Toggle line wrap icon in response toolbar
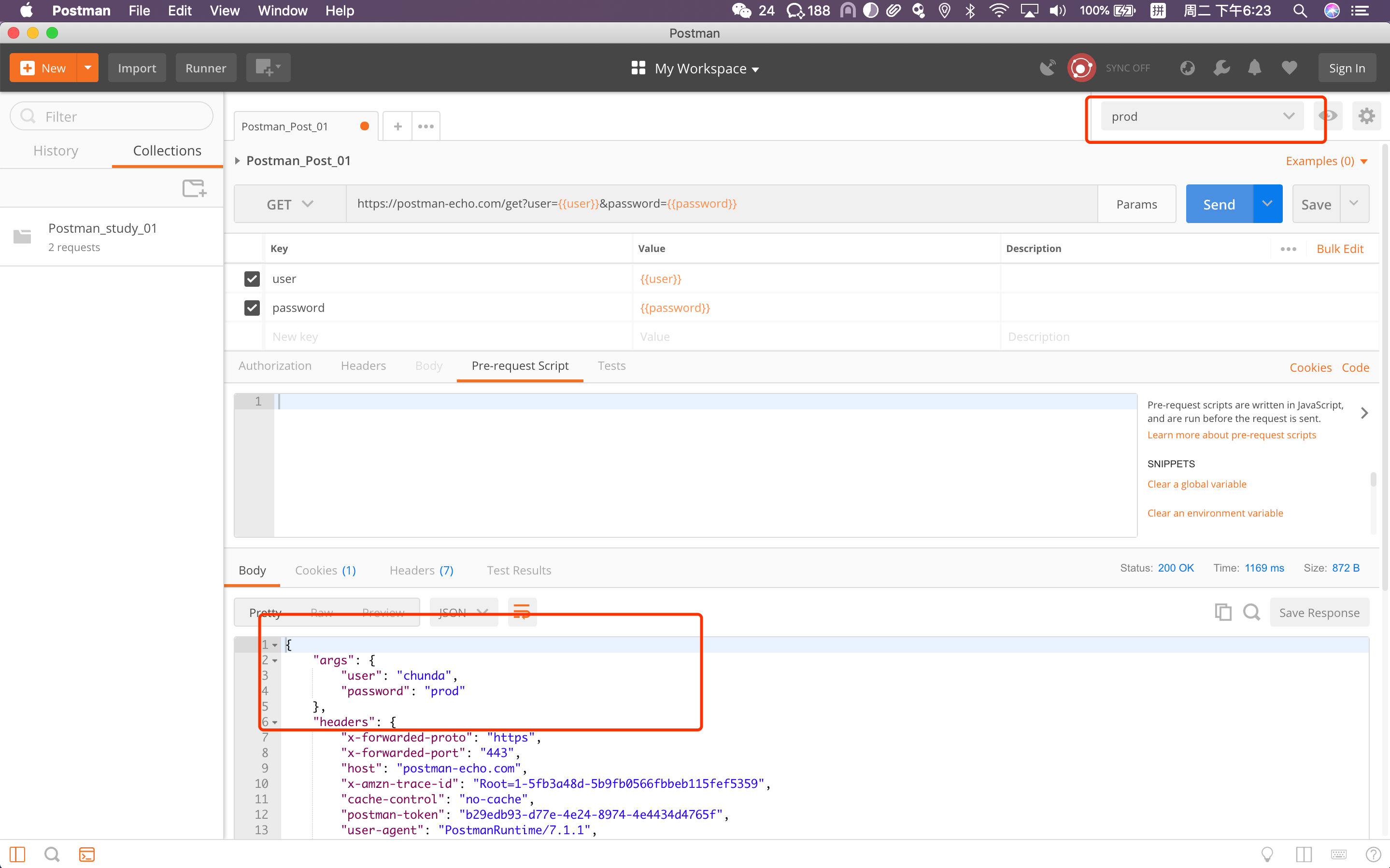 522,612
